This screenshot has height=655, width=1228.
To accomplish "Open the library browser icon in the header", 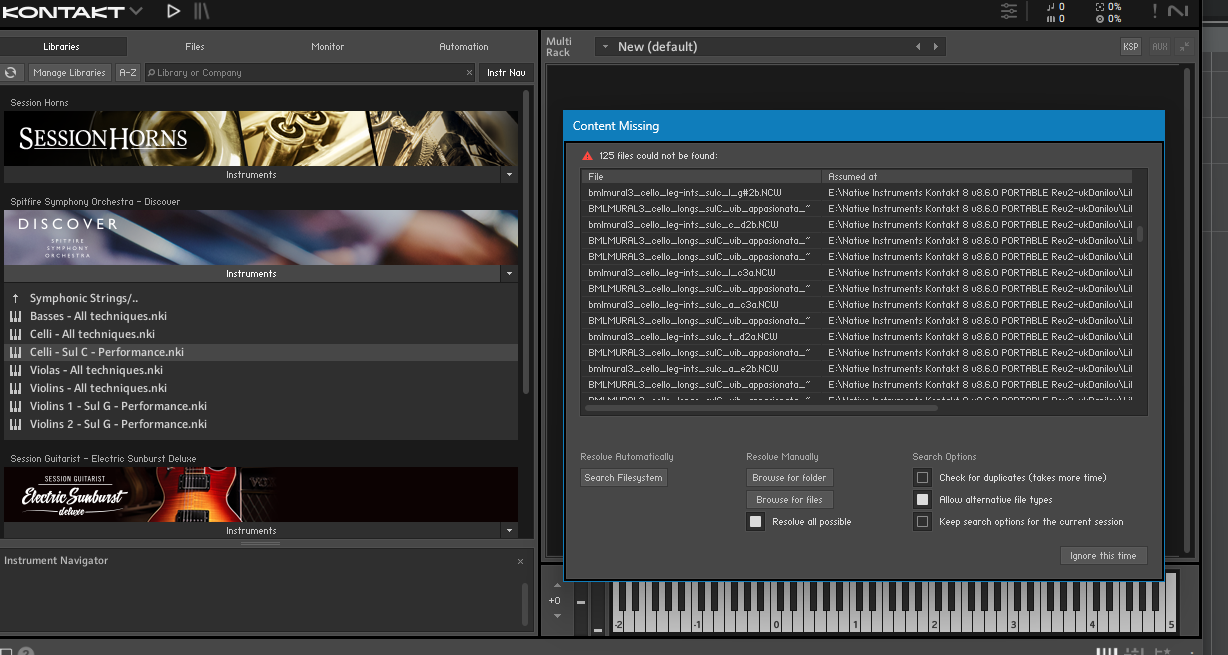I will pos(202,11).
